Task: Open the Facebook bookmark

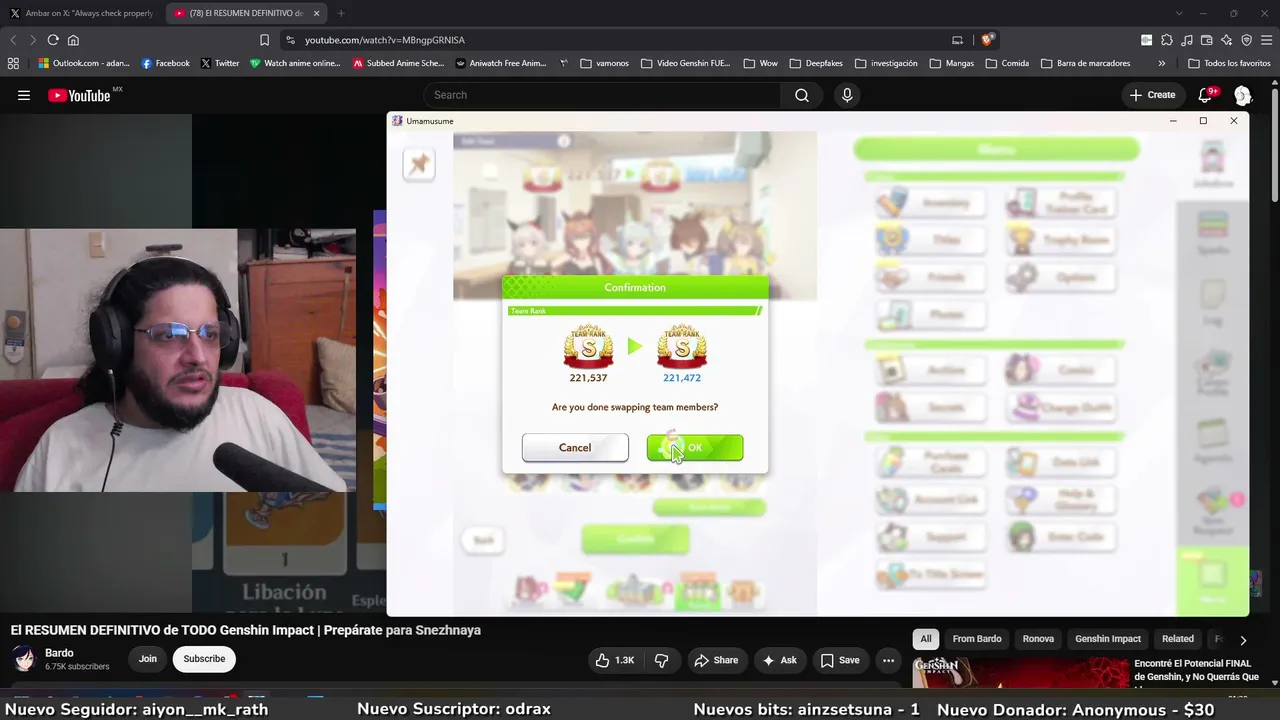Action: tap(165, 63)
